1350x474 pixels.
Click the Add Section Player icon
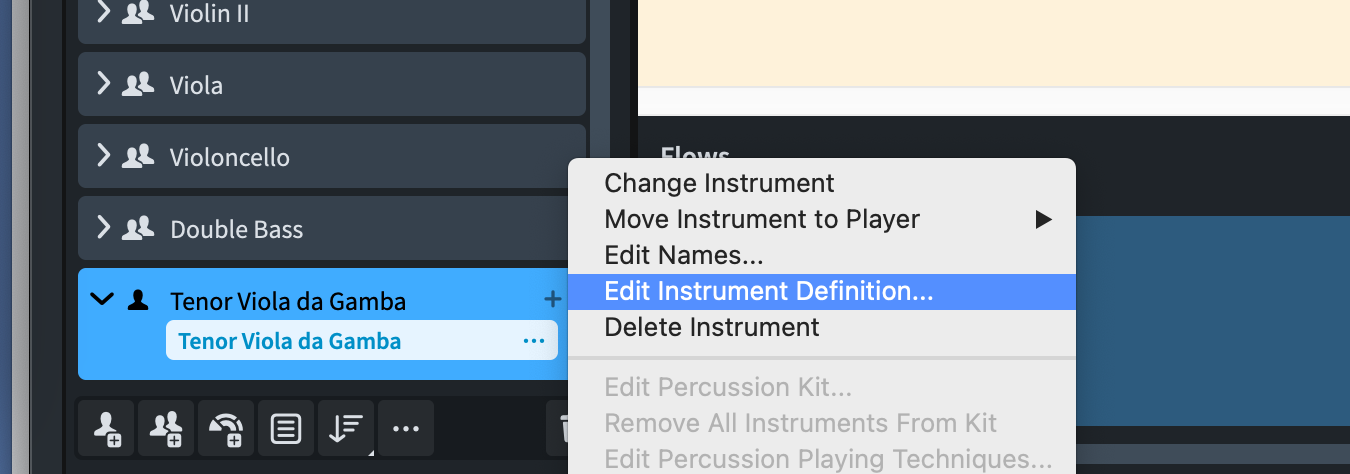coord(165,429)
